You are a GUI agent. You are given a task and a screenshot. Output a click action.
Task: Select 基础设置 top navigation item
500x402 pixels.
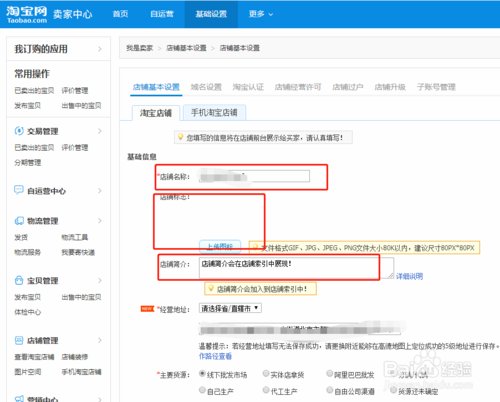(211, 14)
